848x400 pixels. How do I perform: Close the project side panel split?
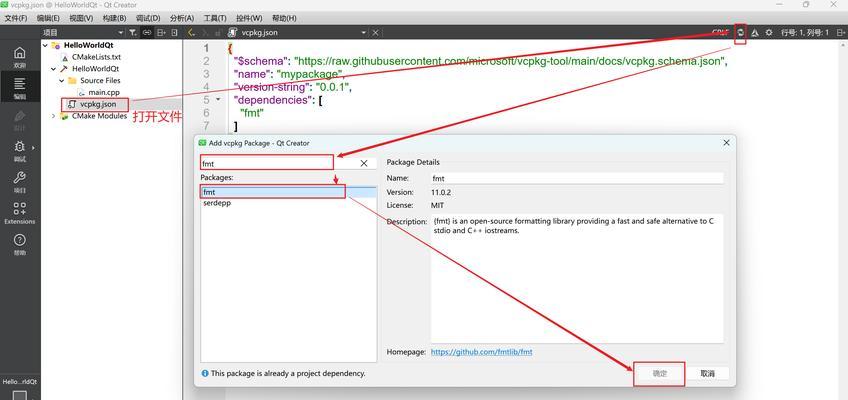pyautogui.click(x=174, y=32)
